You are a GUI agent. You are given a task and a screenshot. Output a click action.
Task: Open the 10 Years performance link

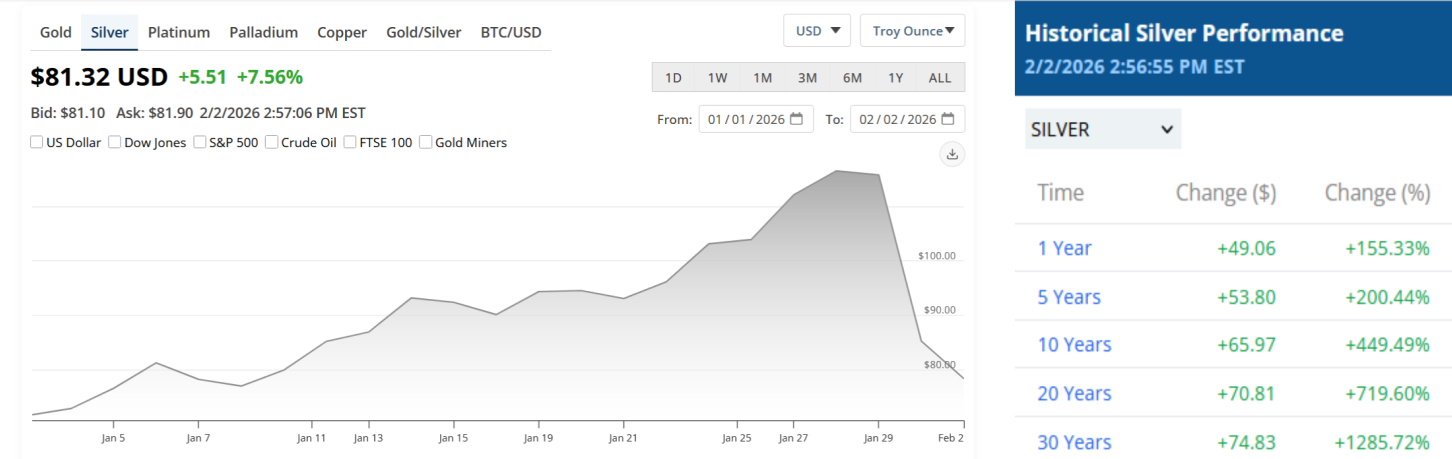(x=1075, y=344)
